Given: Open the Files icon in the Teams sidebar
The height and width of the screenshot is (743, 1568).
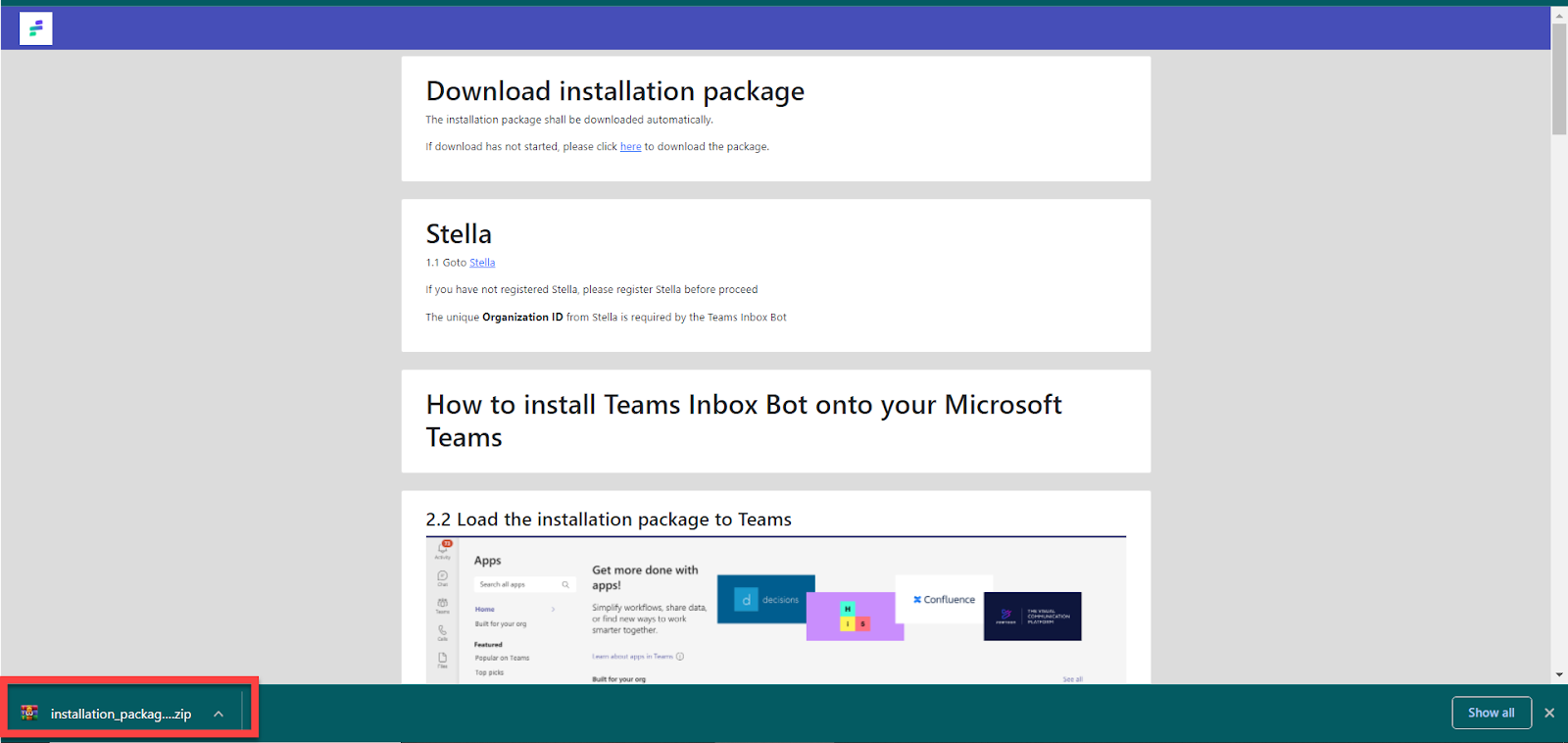Looking at the screenshot, I should click(x=443, y=660).
